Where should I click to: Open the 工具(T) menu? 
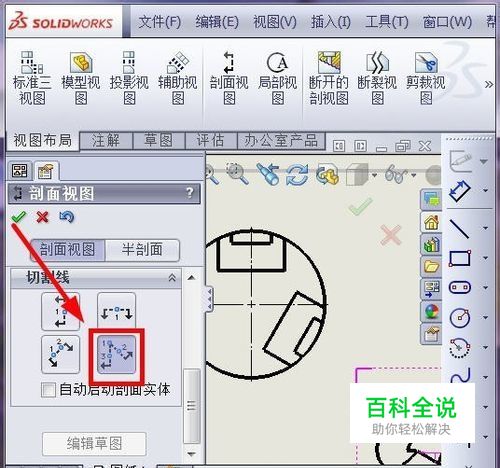click(x=387, y=22)
